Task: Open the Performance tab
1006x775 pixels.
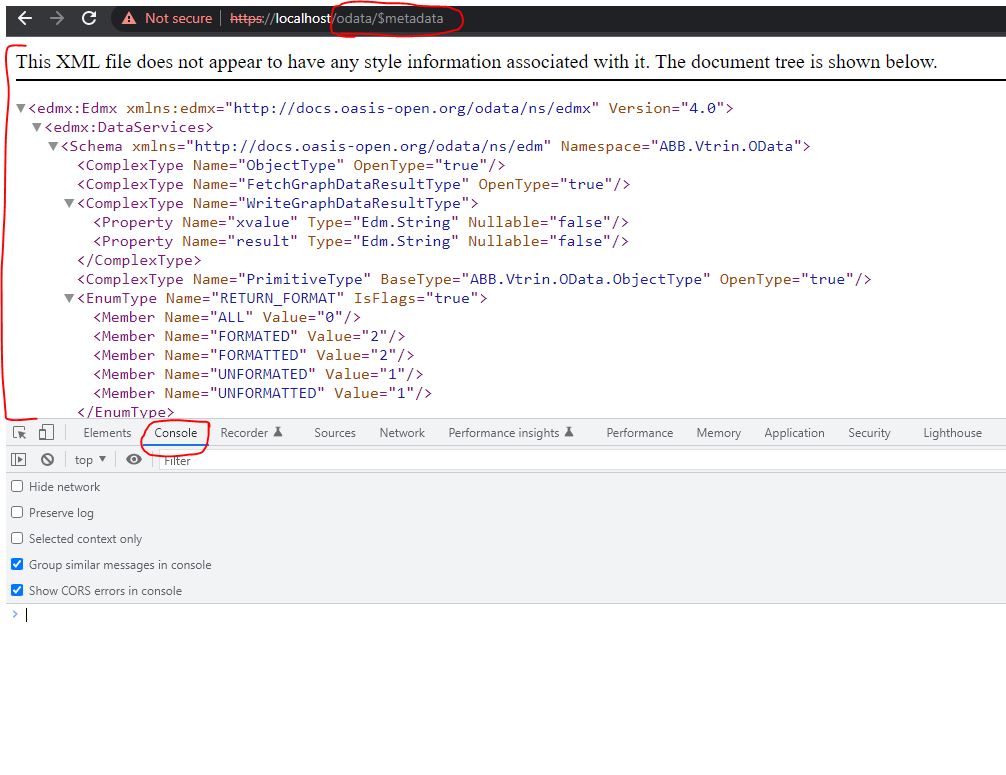Action: pyautogui.click(x=640, y=433)
